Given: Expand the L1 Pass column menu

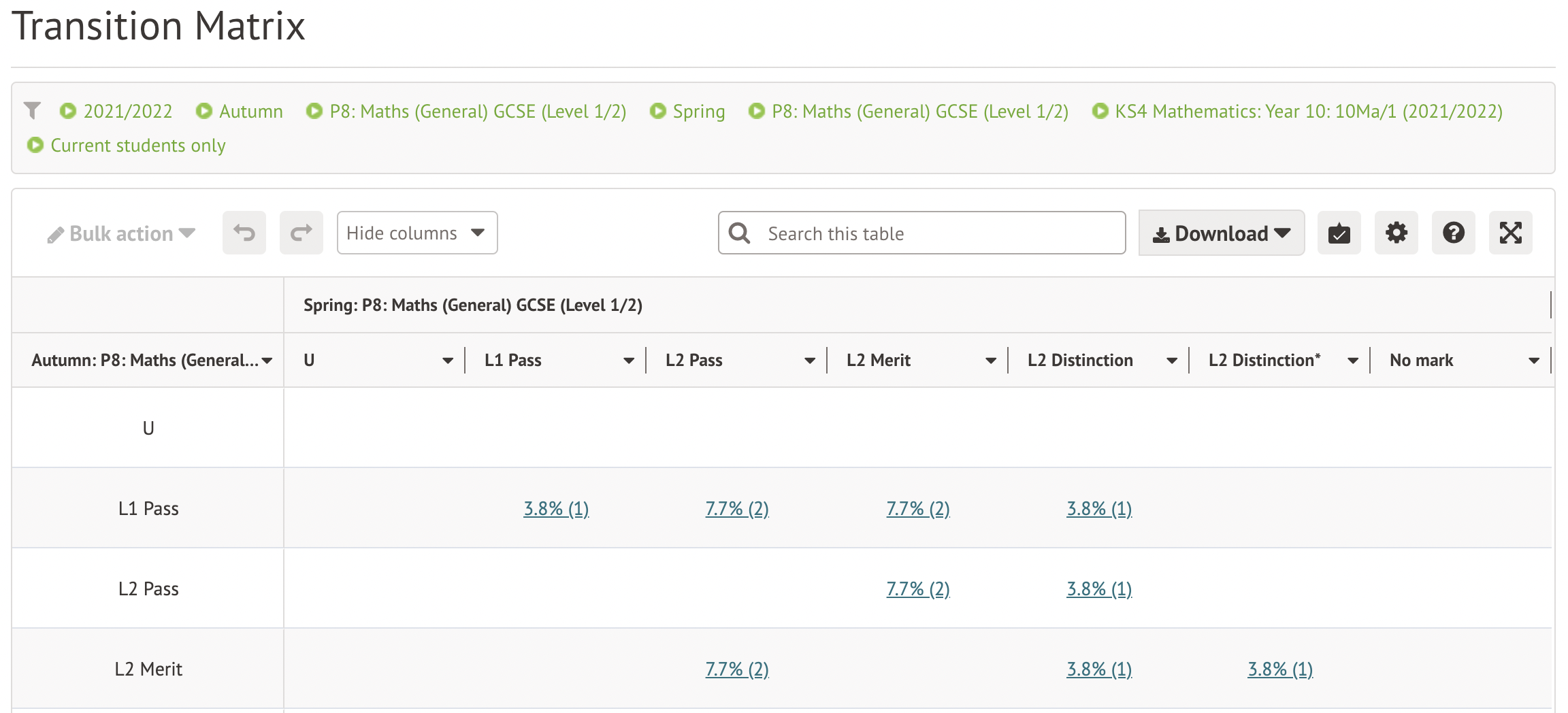Looking at the screenshot, I should pos(628,361).
